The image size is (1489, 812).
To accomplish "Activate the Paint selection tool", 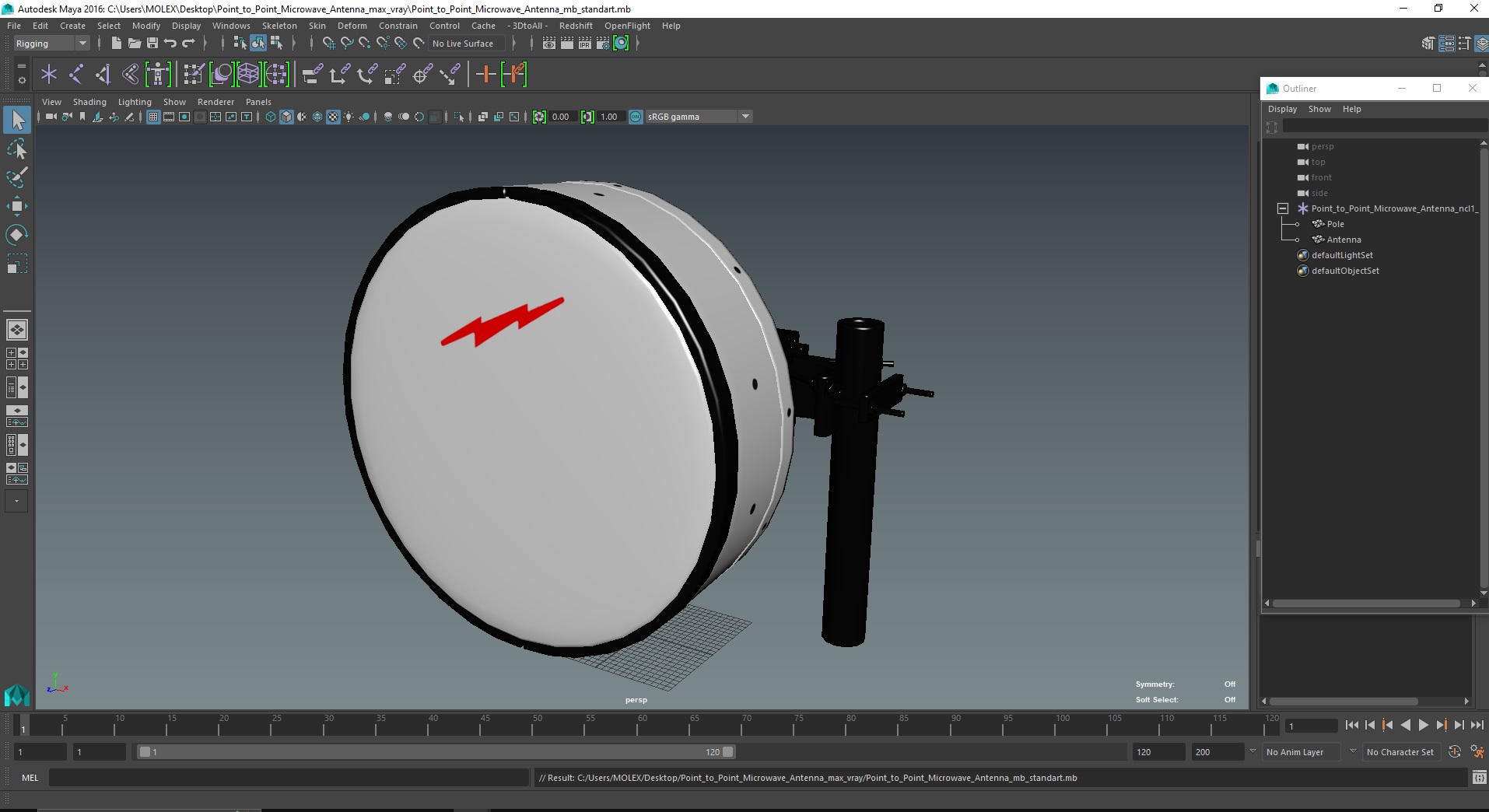I will pos(17,177).
